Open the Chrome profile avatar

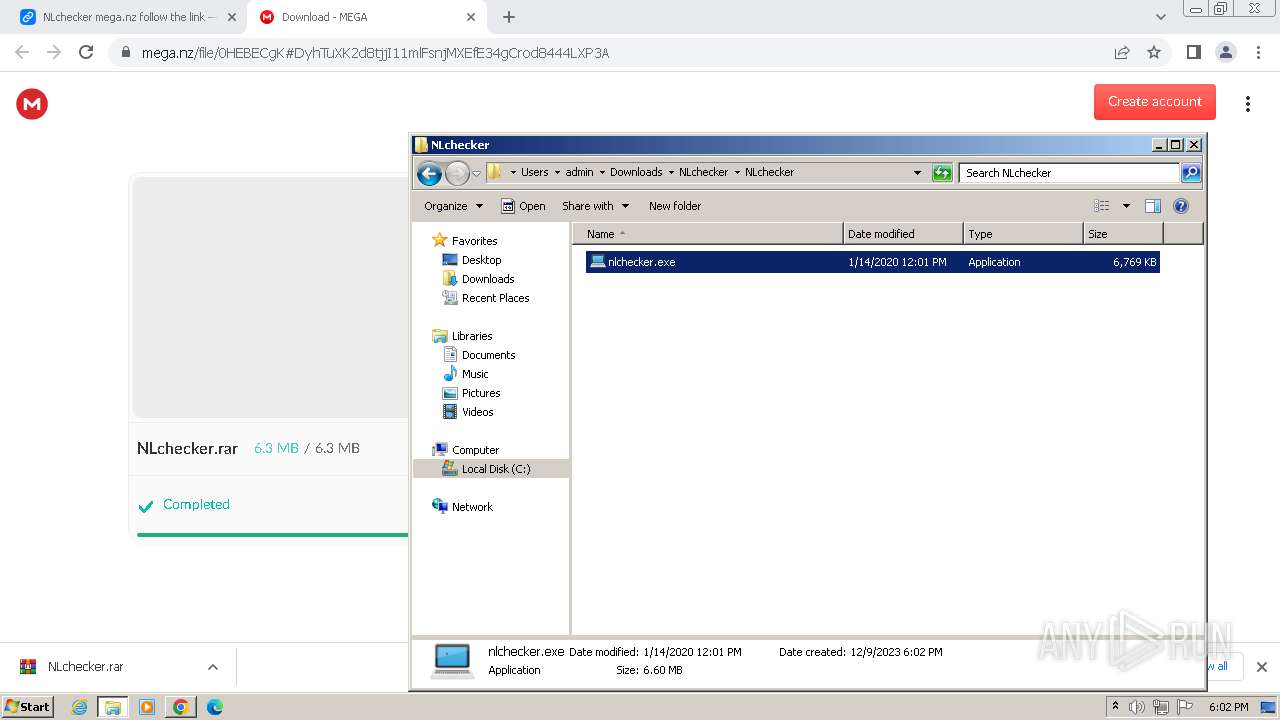point(1225,52)
